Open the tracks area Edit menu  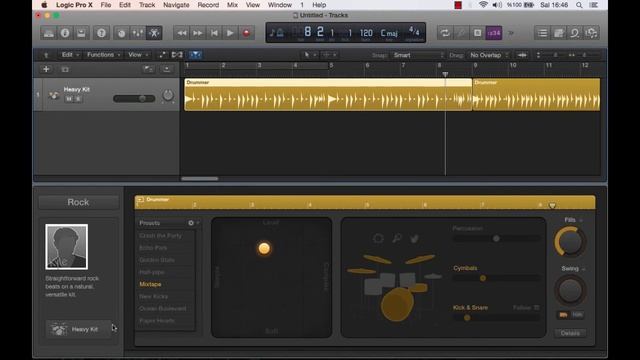tap(70, 55)
